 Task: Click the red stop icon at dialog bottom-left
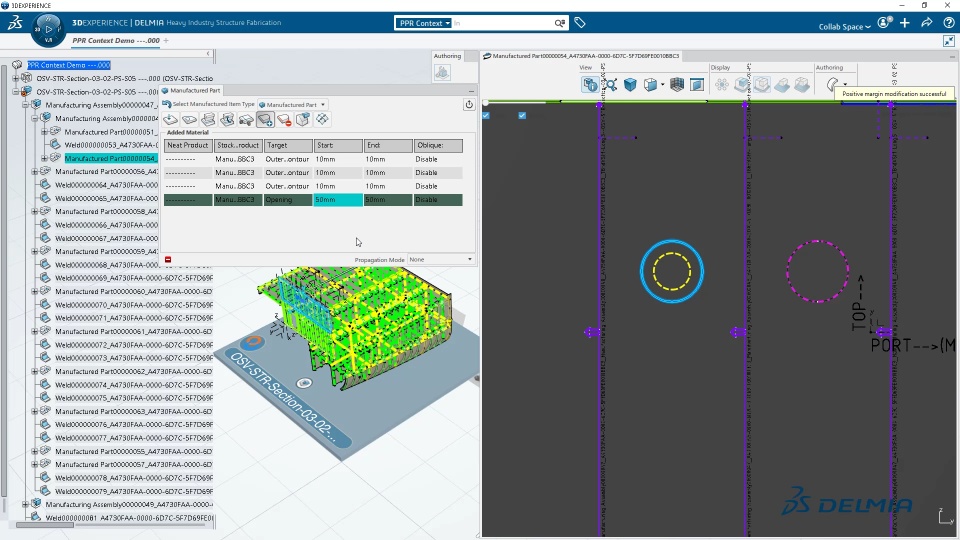[168, 260]
